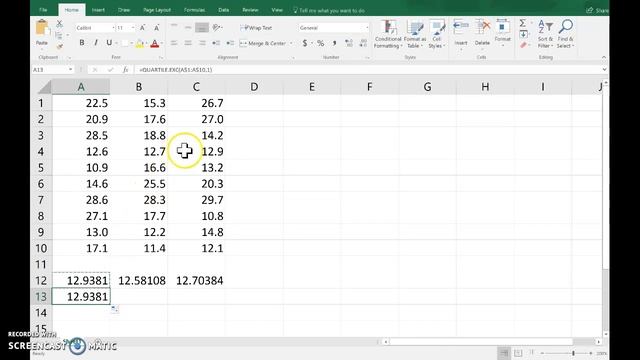Select column B header
The height and width of the screenshot is (360, 640).
point(139,87)
